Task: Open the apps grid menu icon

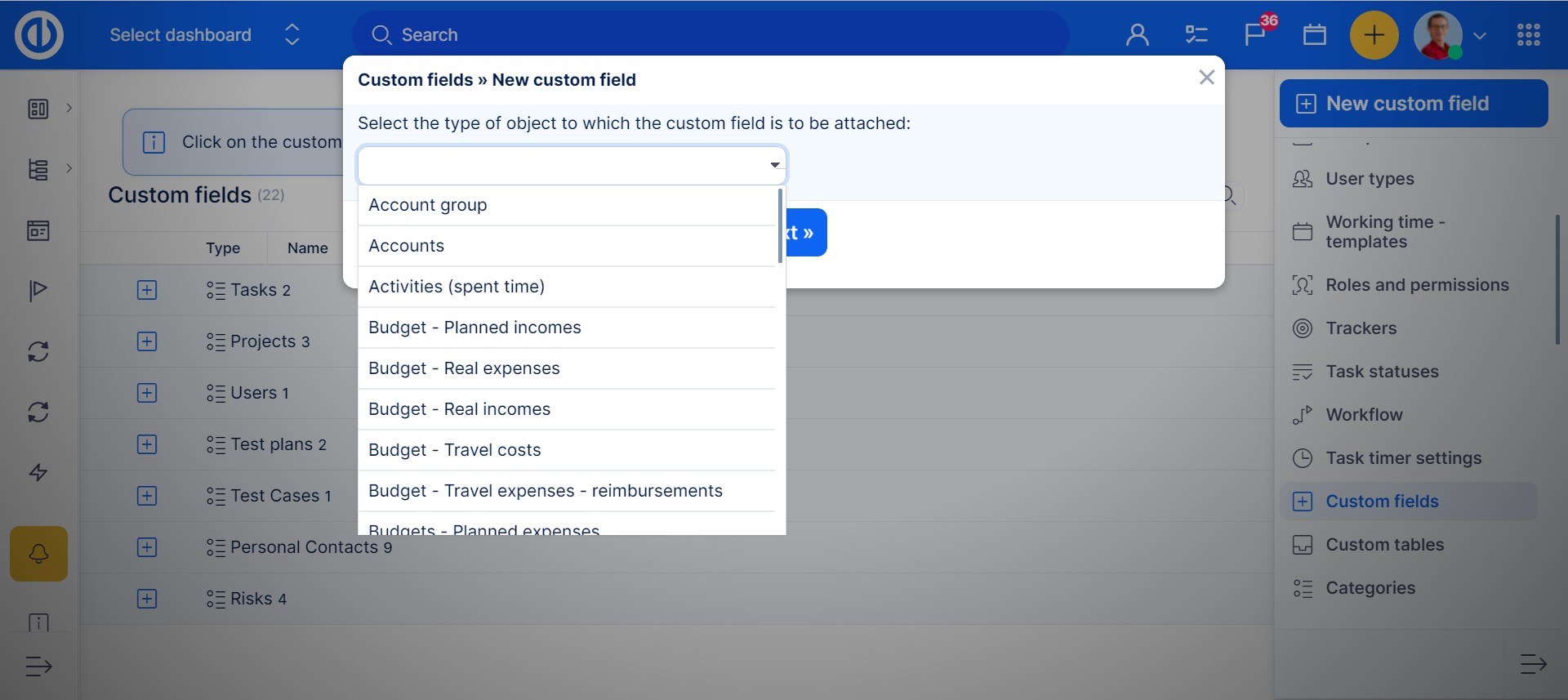Action: point(1528,35)
